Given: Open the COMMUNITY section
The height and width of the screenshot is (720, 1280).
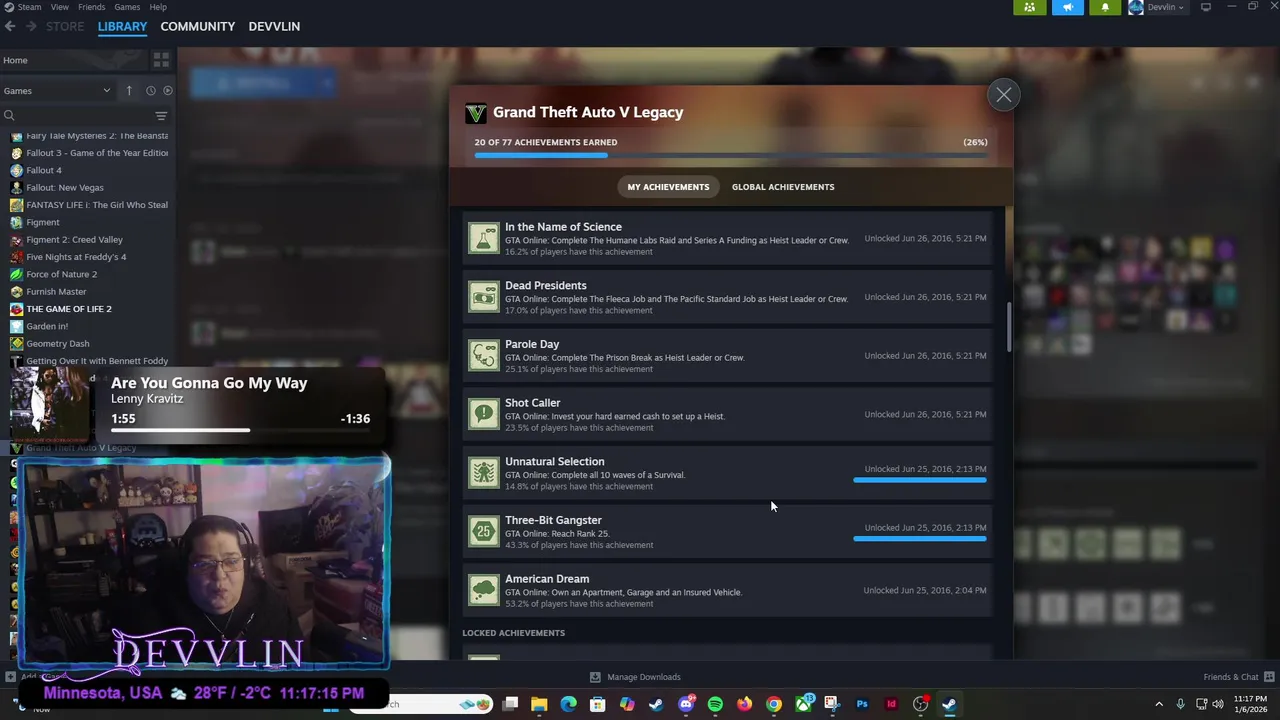Looking at the screenshot, I should coord(198,26).
